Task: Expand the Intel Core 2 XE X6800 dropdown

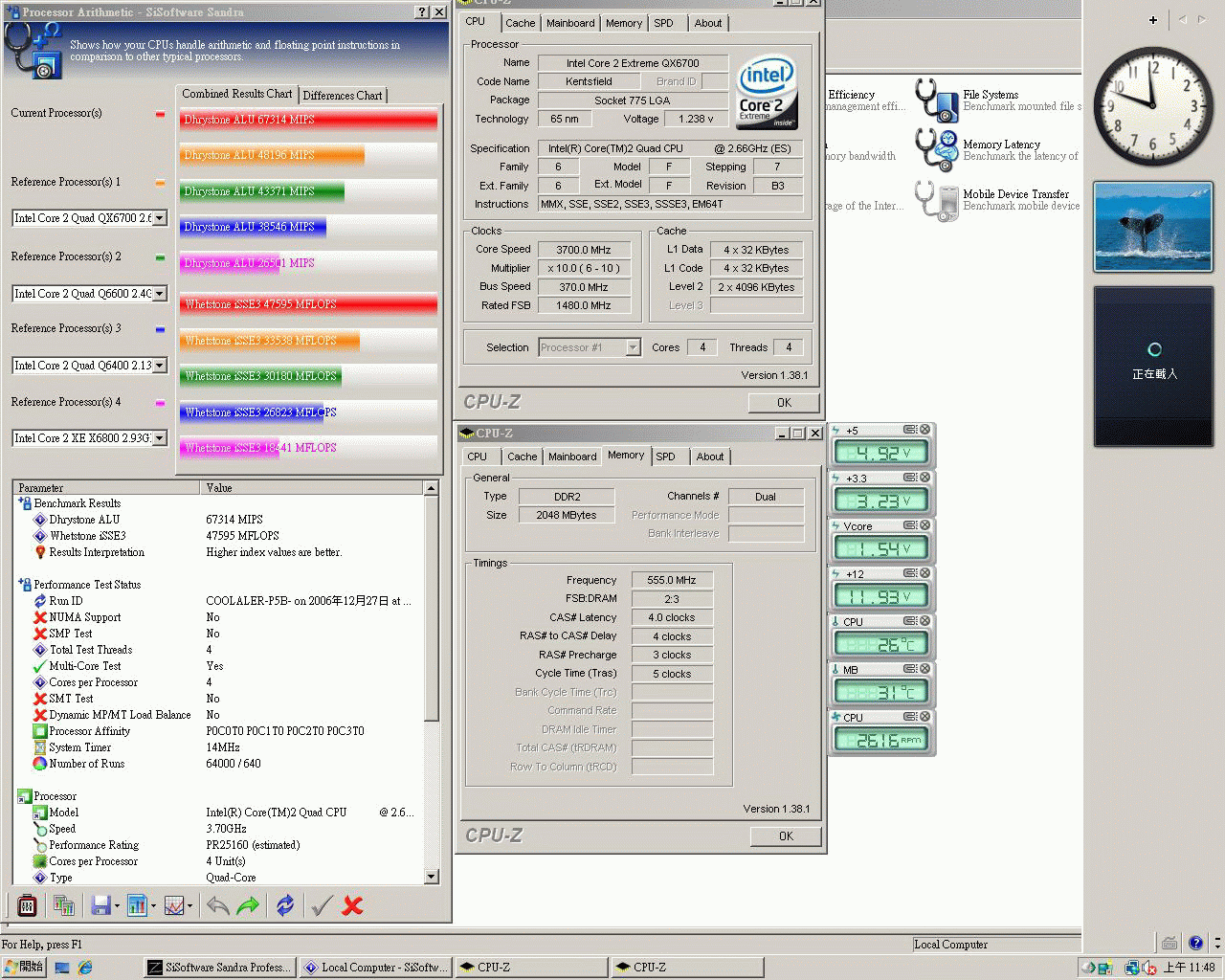Action: coord(160,438)
